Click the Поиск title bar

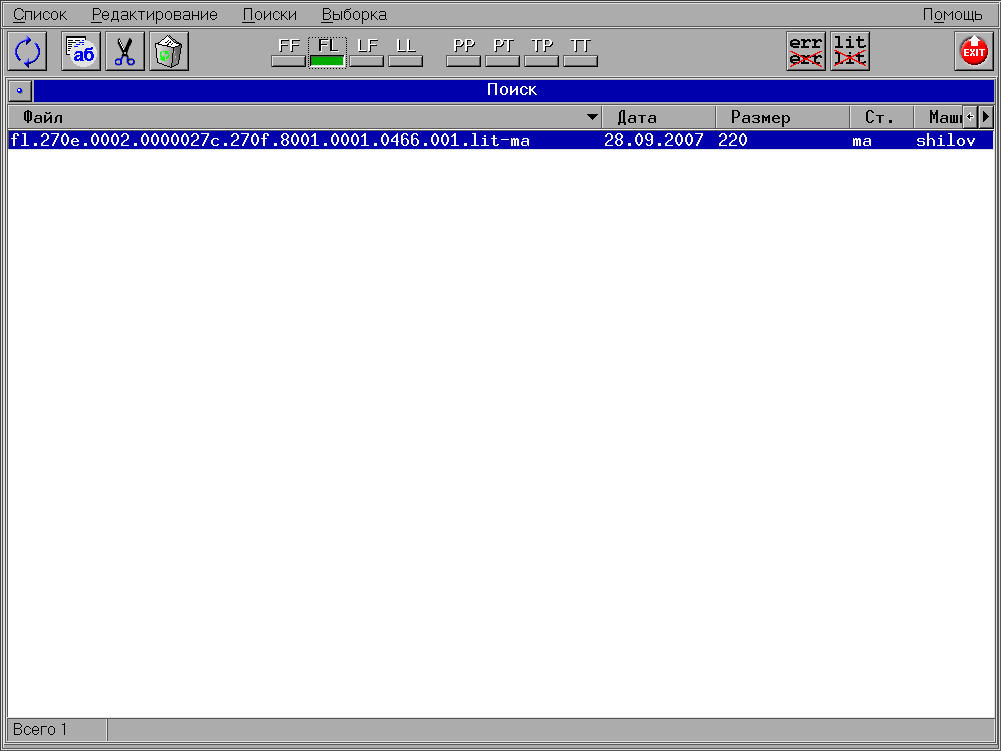[514, 90]
